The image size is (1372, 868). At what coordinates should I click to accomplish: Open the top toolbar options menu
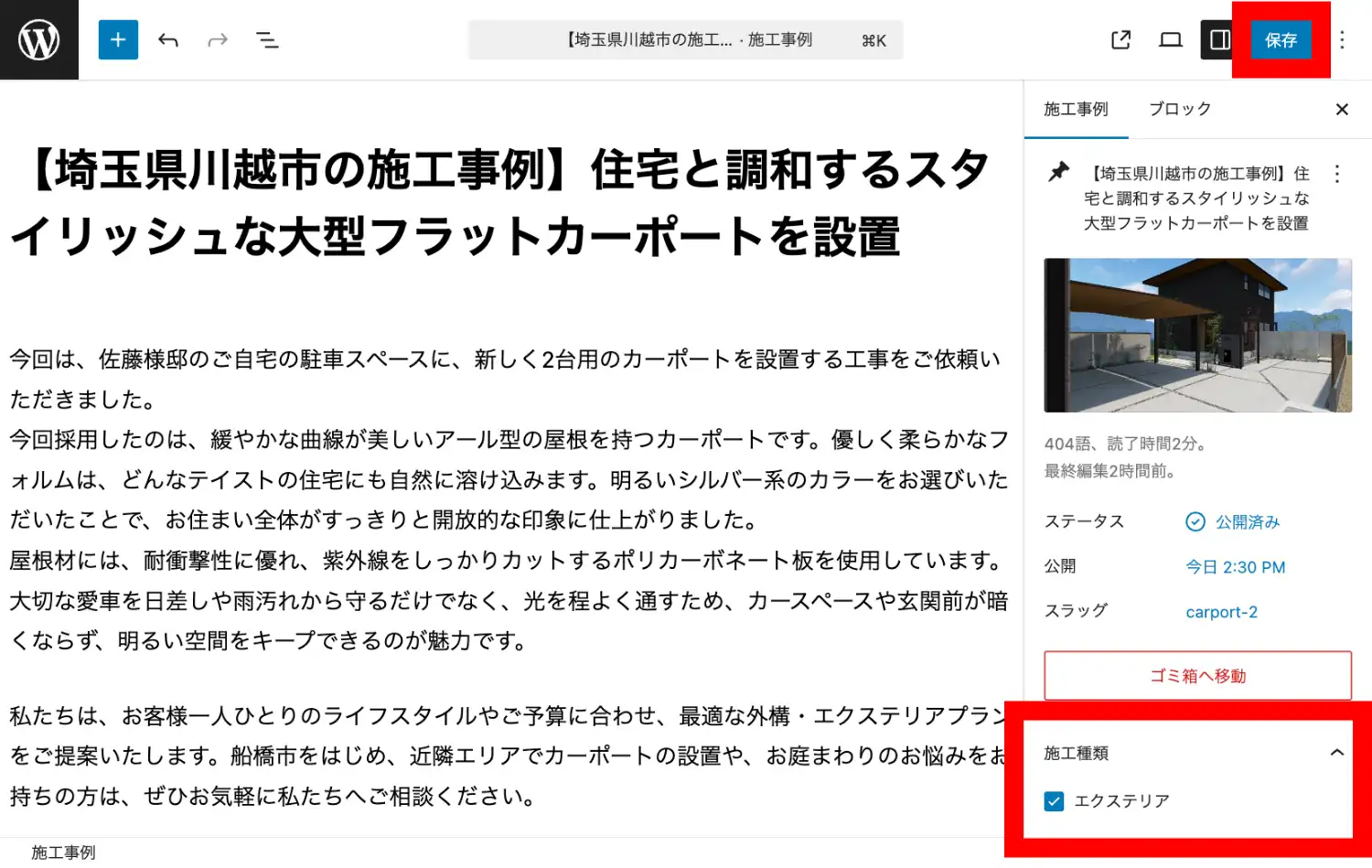coord(1342,39)
